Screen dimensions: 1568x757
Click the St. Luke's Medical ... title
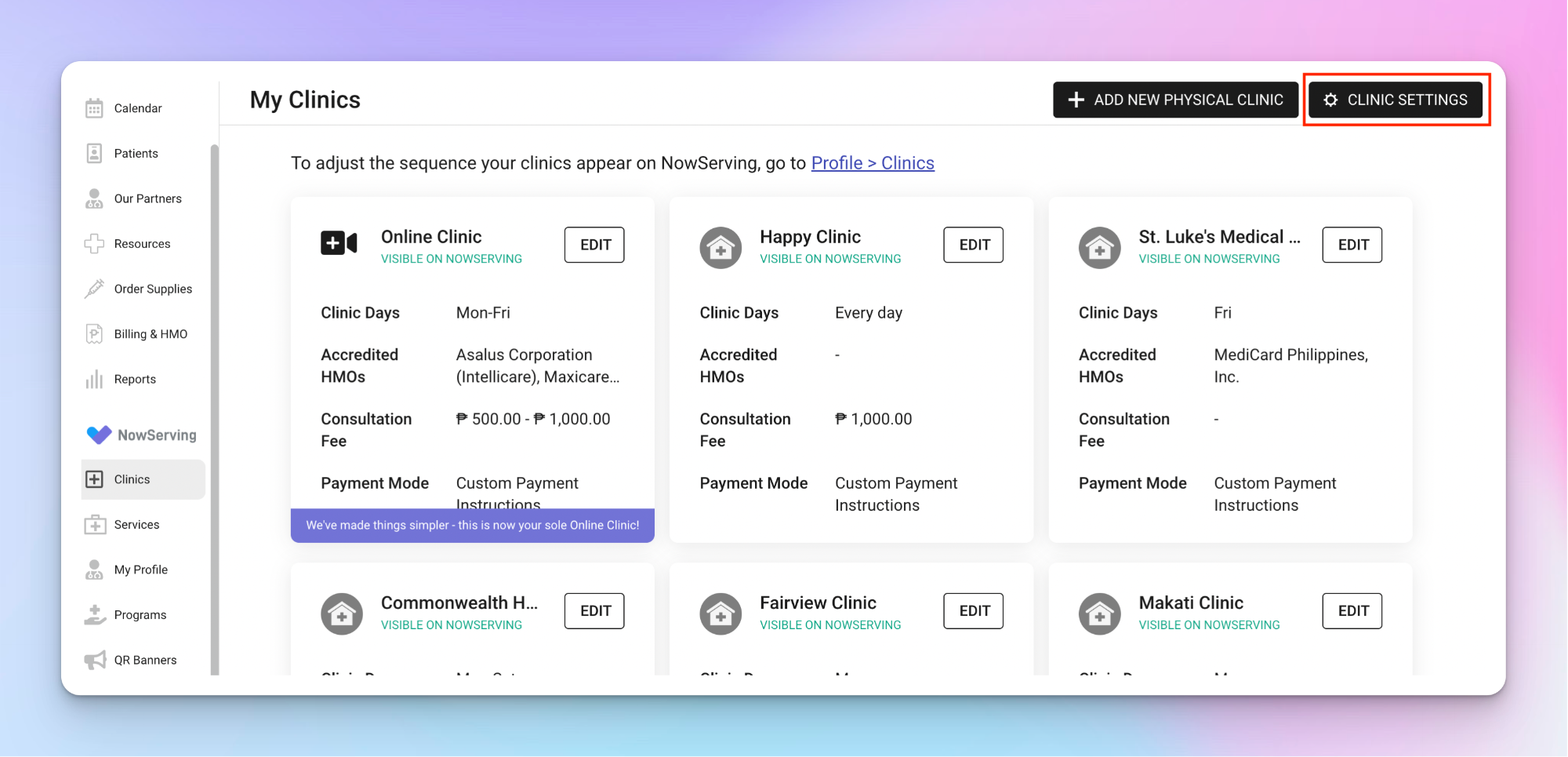[x=1219, y=237]
